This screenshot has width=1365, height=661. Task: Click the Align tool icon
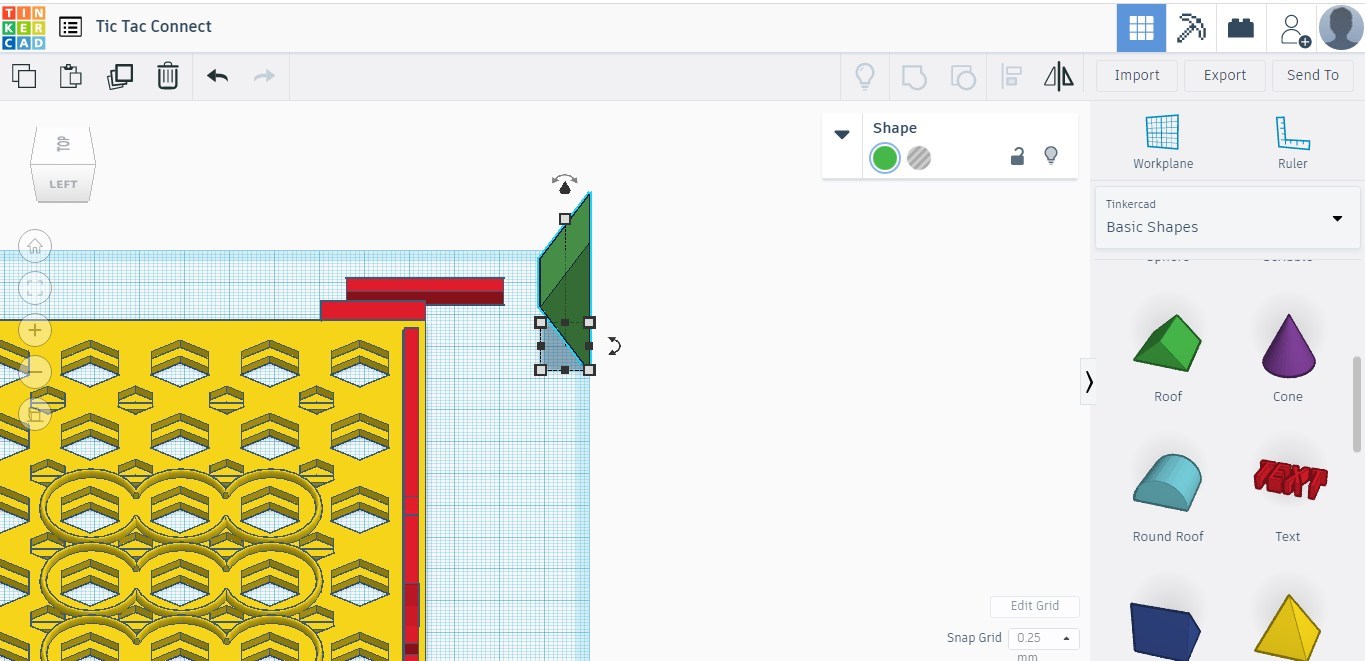tap(1011, 76)
